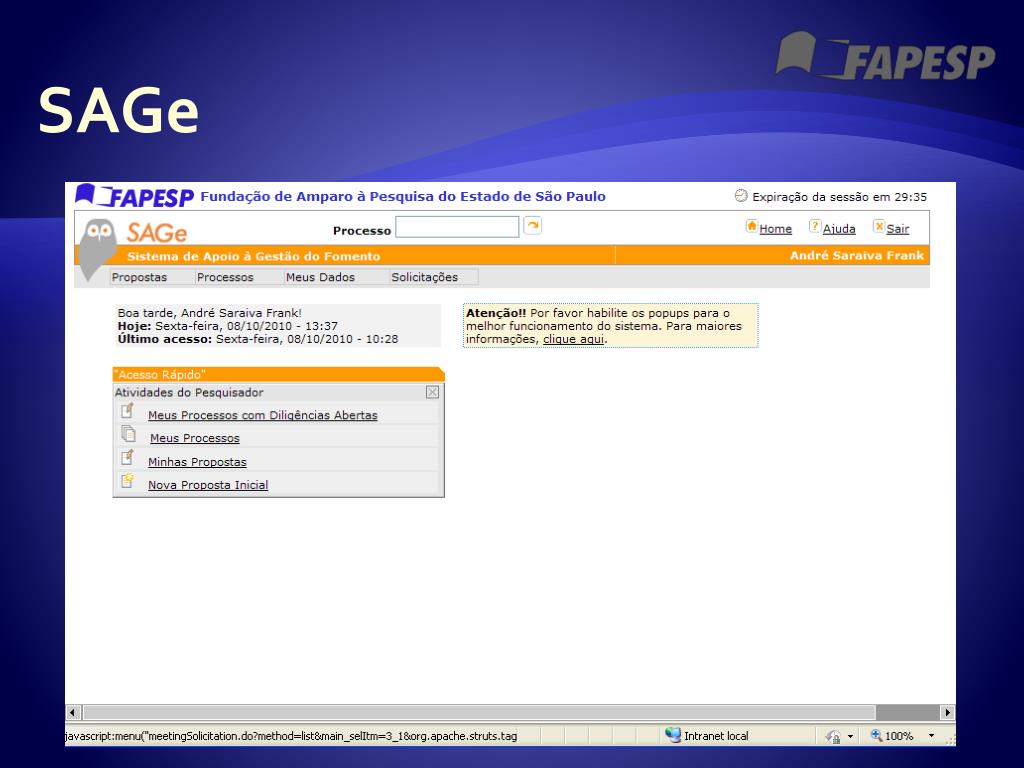This screenshot has width=1024, height=768.
Task: Open the security icon dropdown arrow in status bar
Action: [850, 736]
